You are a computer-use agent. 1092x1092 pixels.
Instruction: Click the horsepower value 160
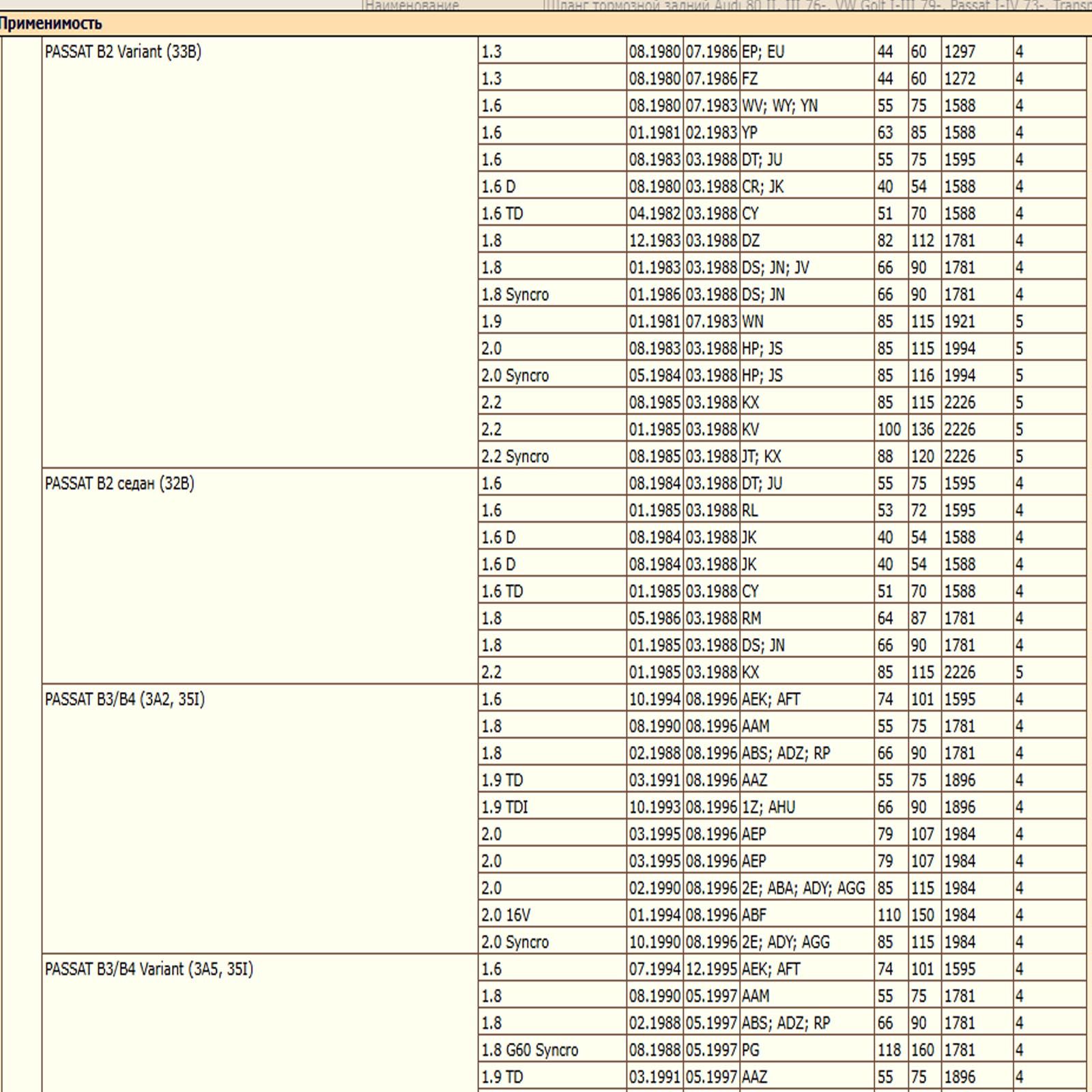[924, 1050]
